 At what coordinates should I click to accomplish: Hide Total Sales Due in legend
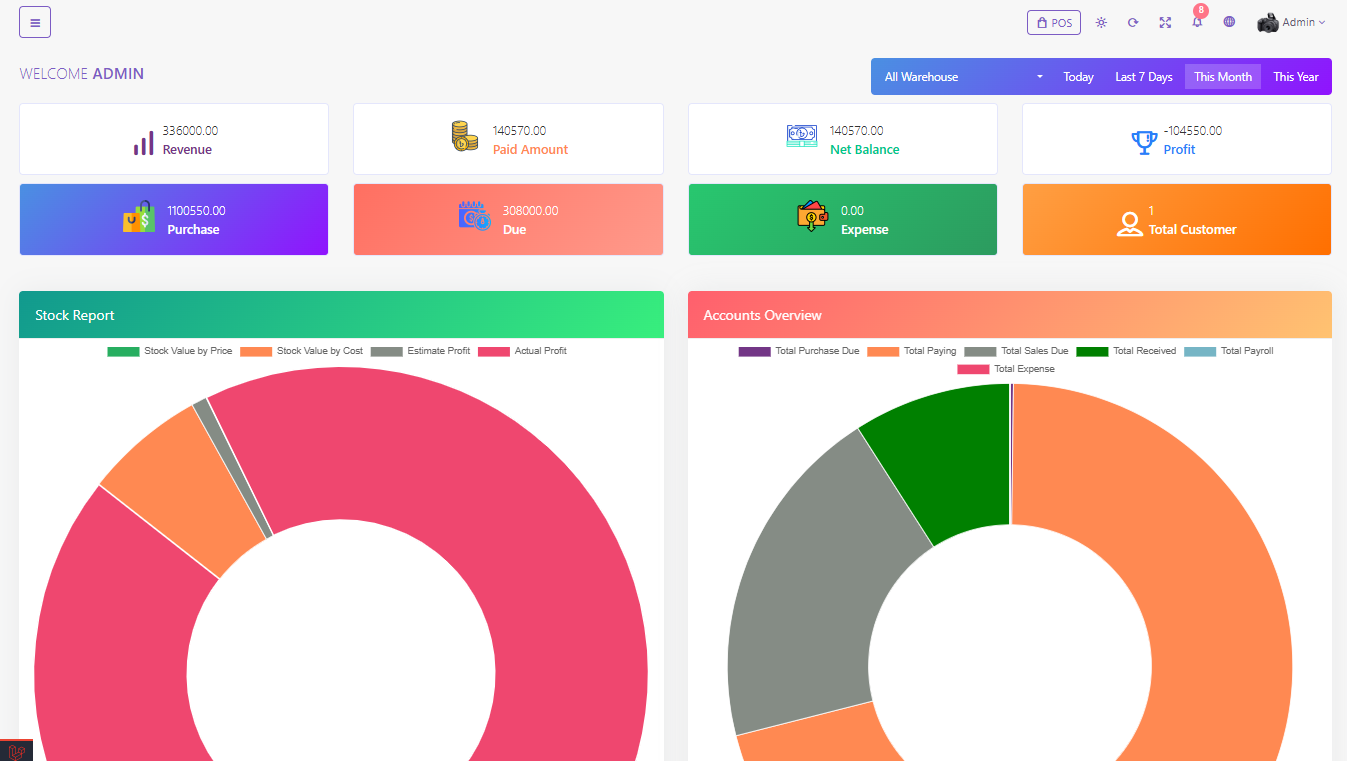[1018, 351]
